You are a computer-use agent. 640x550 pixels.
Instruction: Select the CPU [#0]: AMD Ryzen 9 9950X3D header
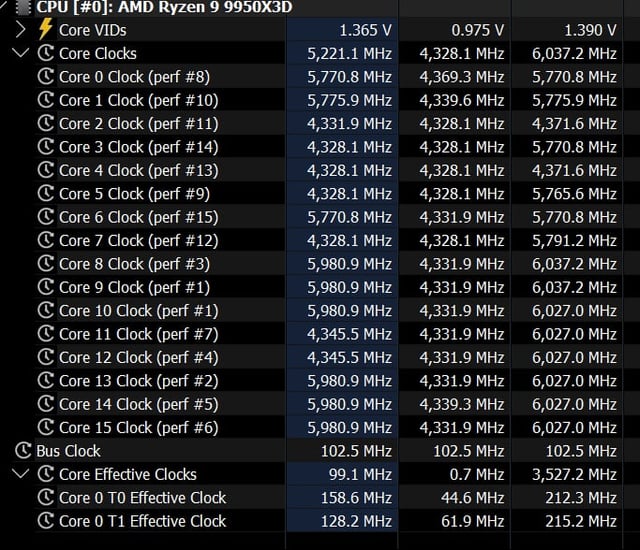coord(164,7)
